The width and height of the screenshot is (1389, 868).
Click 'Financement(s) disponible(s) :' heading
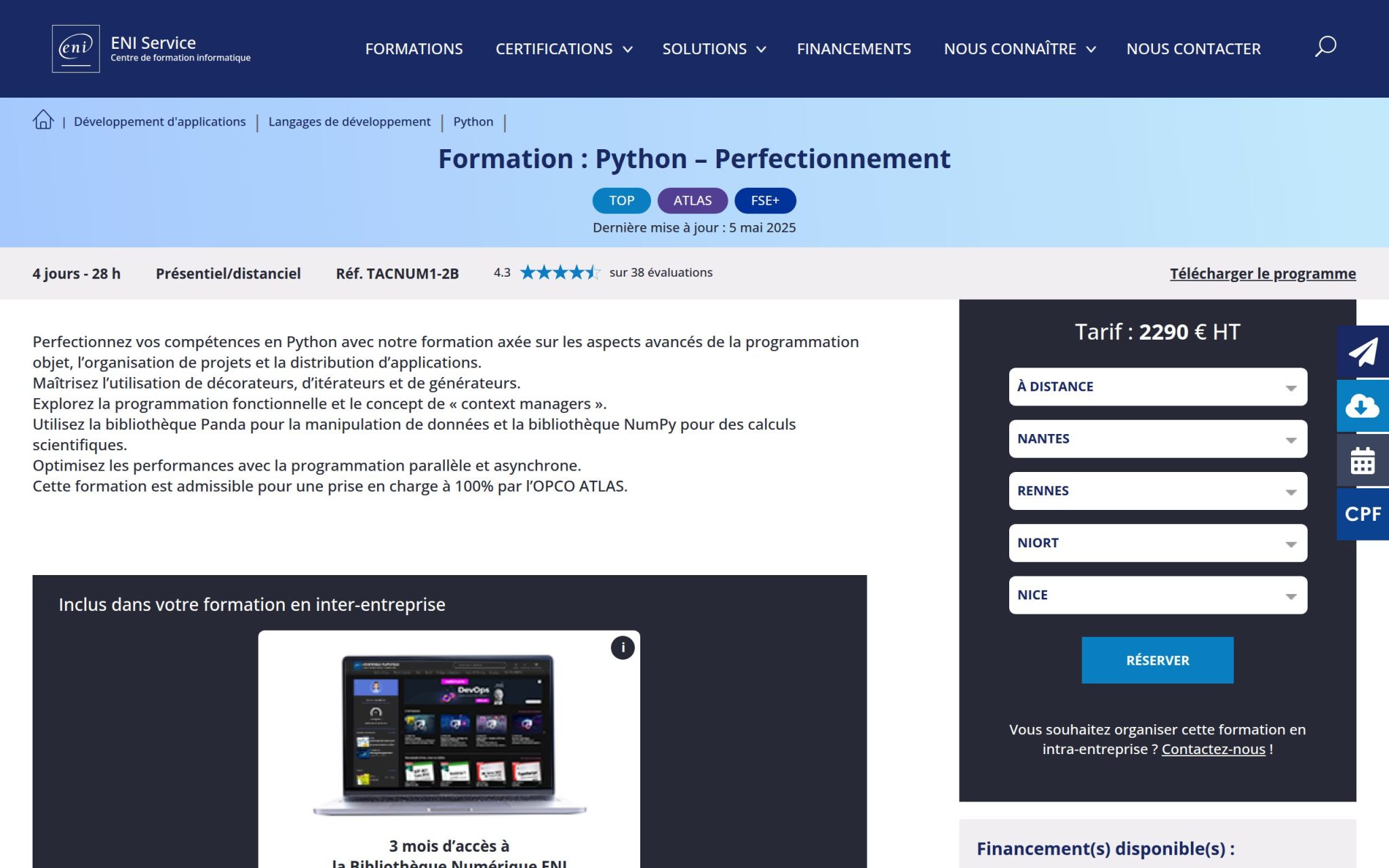click(x=1106, y=848)
